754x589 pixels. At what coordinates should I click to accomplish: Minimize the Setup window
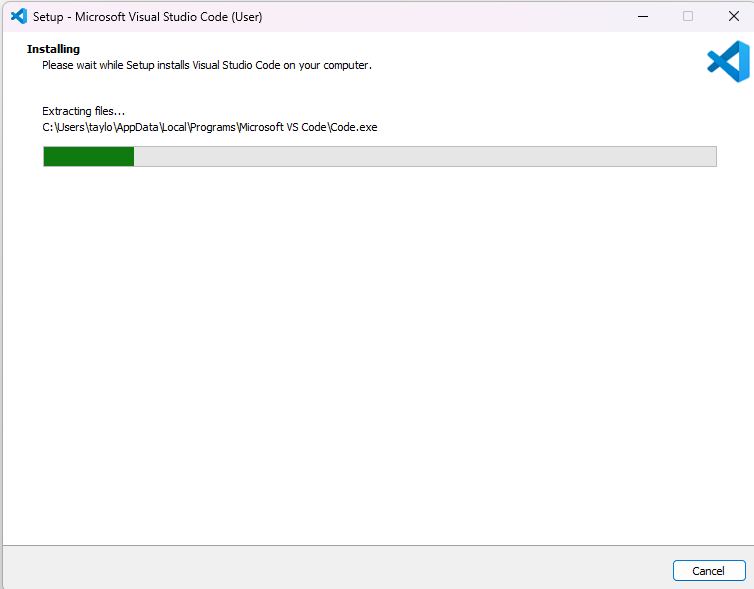point(643,16)
